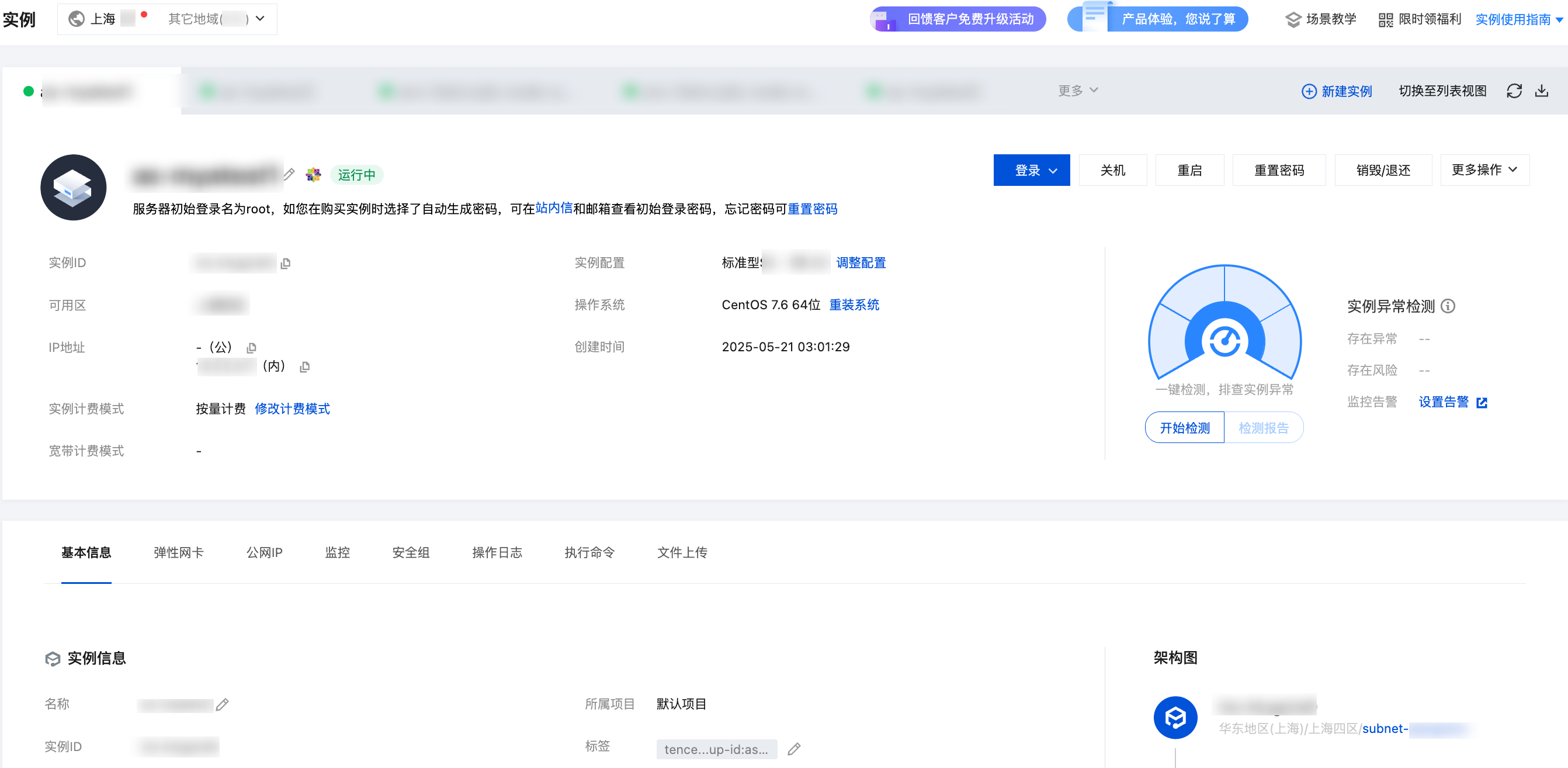Edit the 标签 tags pencil icon
Screen dimensions: 1568x768
pos(794,749)
